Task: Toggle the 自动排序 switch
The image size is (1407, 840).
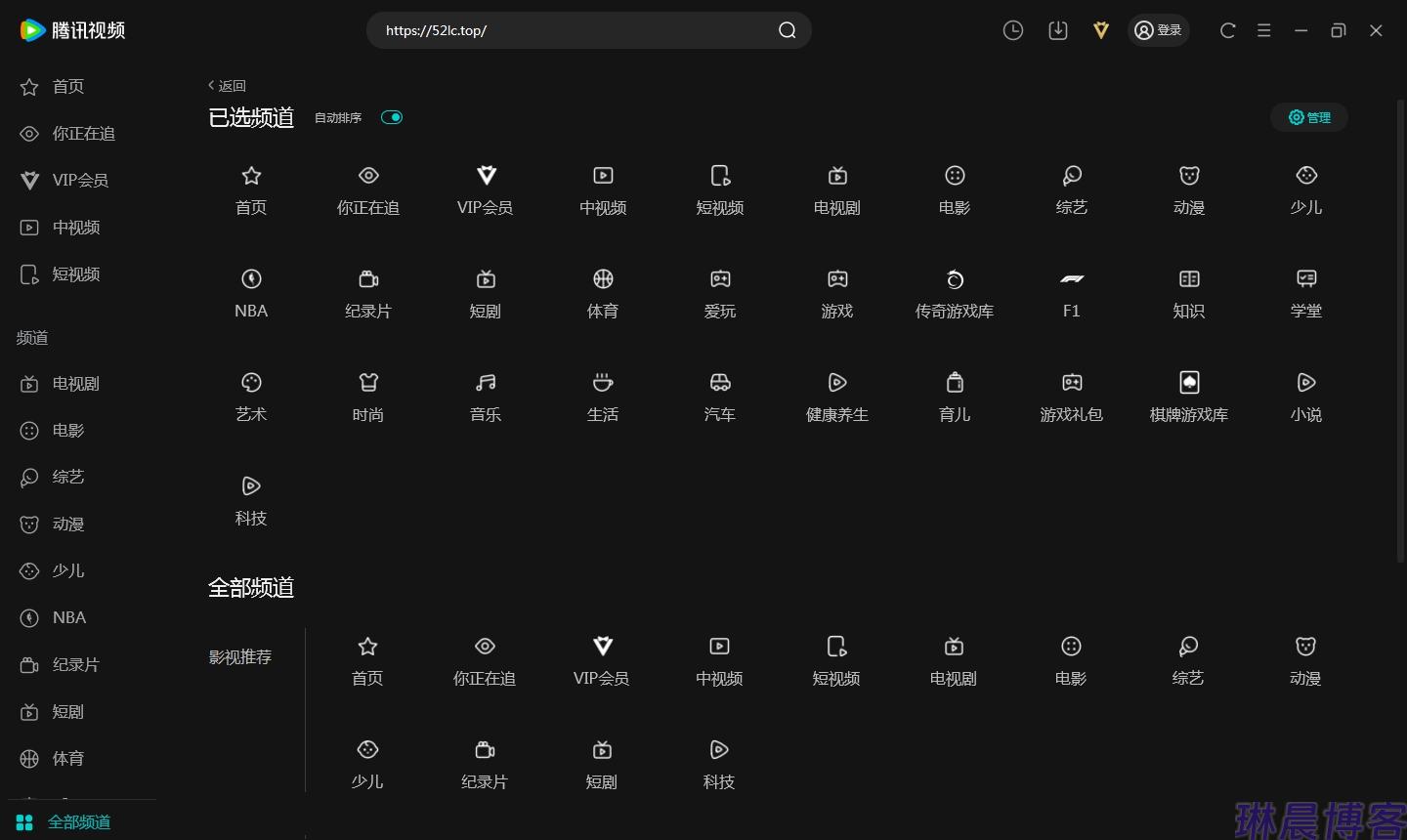Action: tap(392, 117)
